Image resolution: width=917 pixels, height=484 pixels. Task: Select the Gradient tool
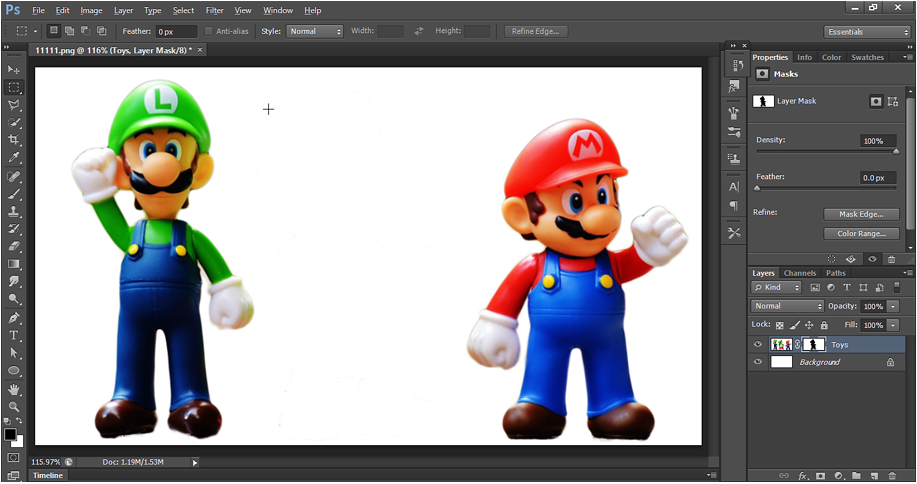13,264
